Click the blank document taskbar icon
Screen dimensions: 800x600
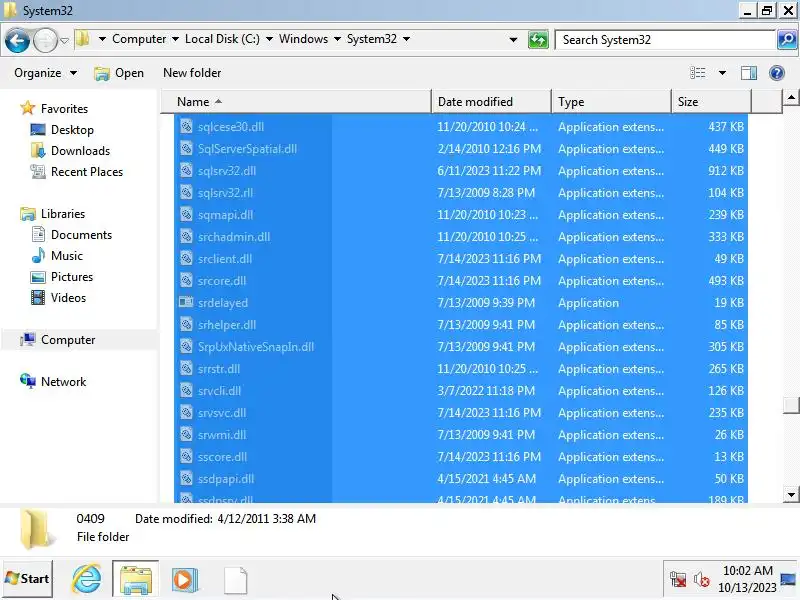click(235, 580)
